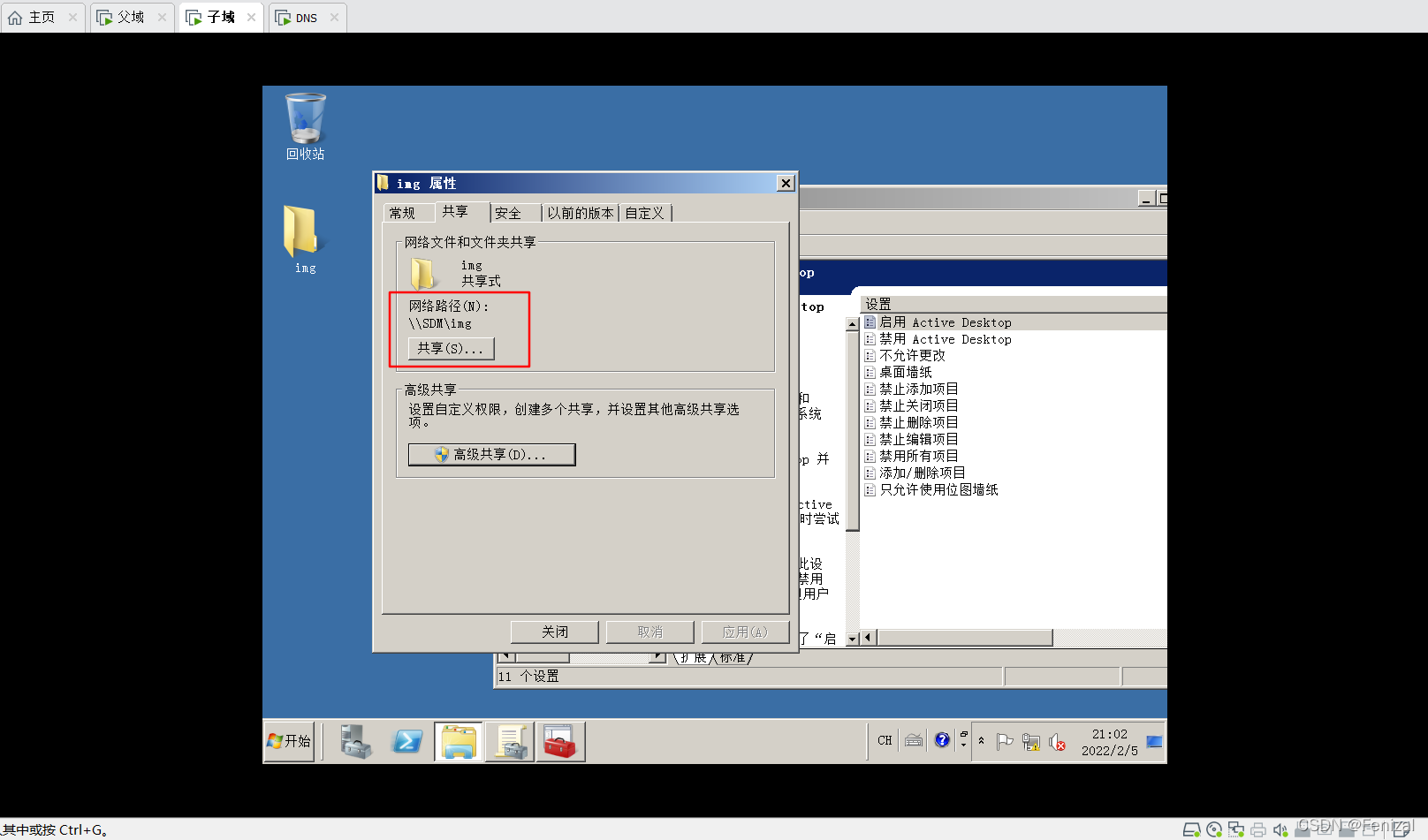Screen dimensions: 1428x840
Task: Click the VMware printer status icon
Action: coord(1257,829)
